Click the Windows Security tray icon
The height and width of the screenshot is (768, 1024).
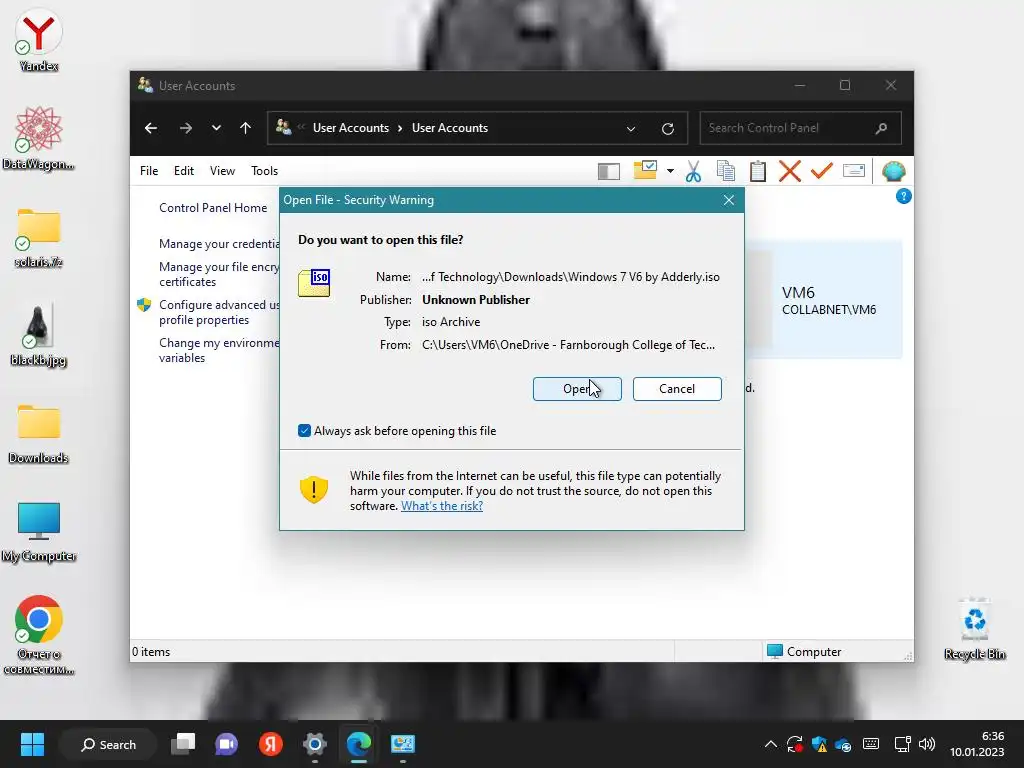[x=820, y=744]
